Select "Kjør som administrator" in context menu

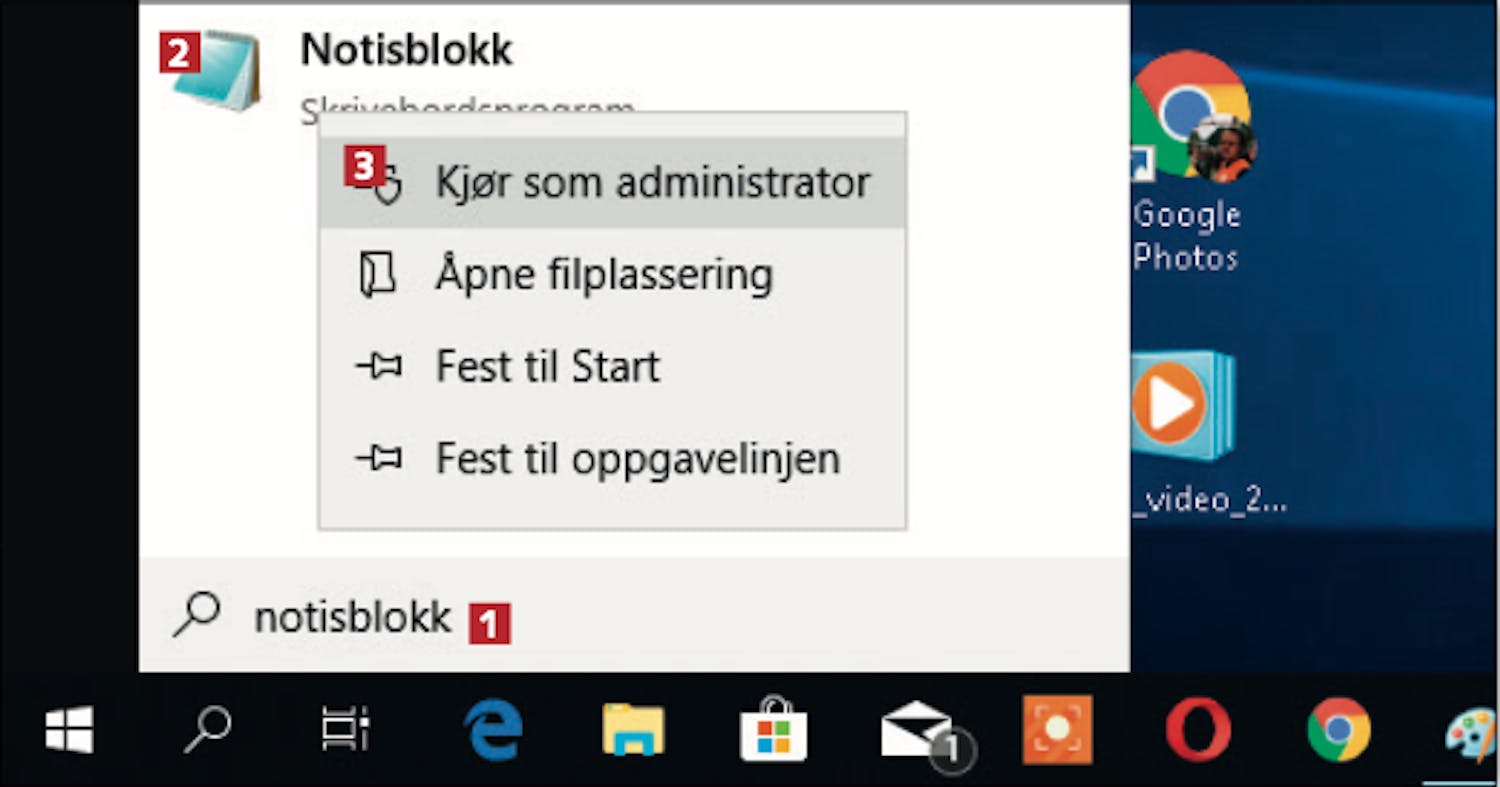point(612,182)
